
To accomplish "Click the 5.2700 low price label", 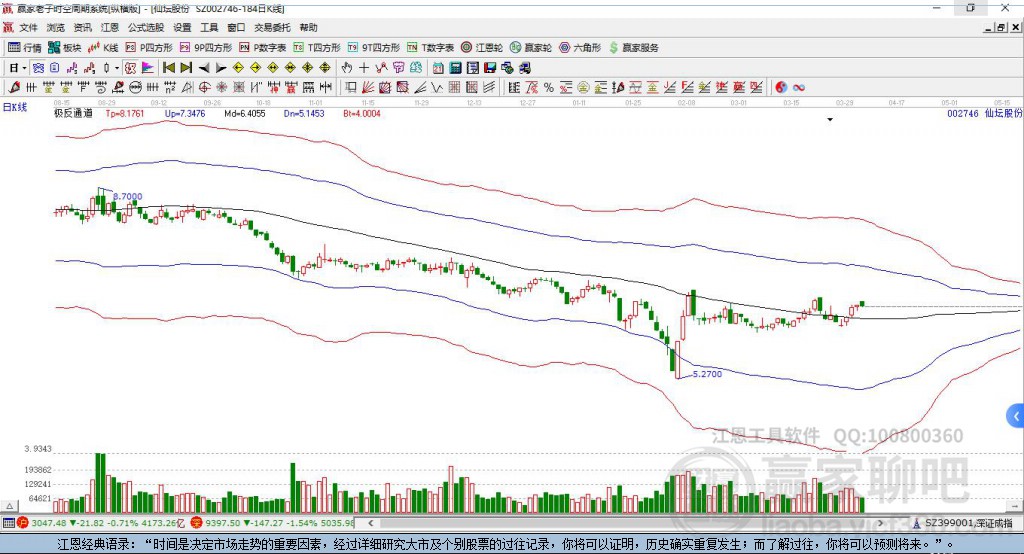I will pos(707,374).
